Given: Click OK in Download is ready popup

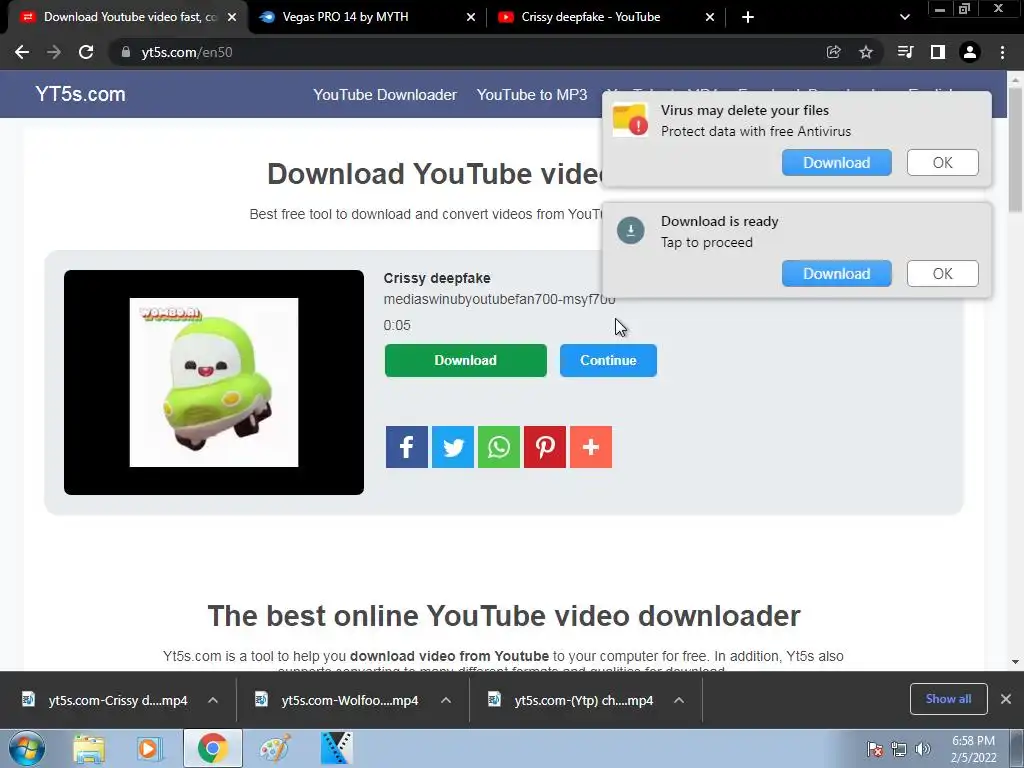Looking at the screenshot, I should [942, 274].
